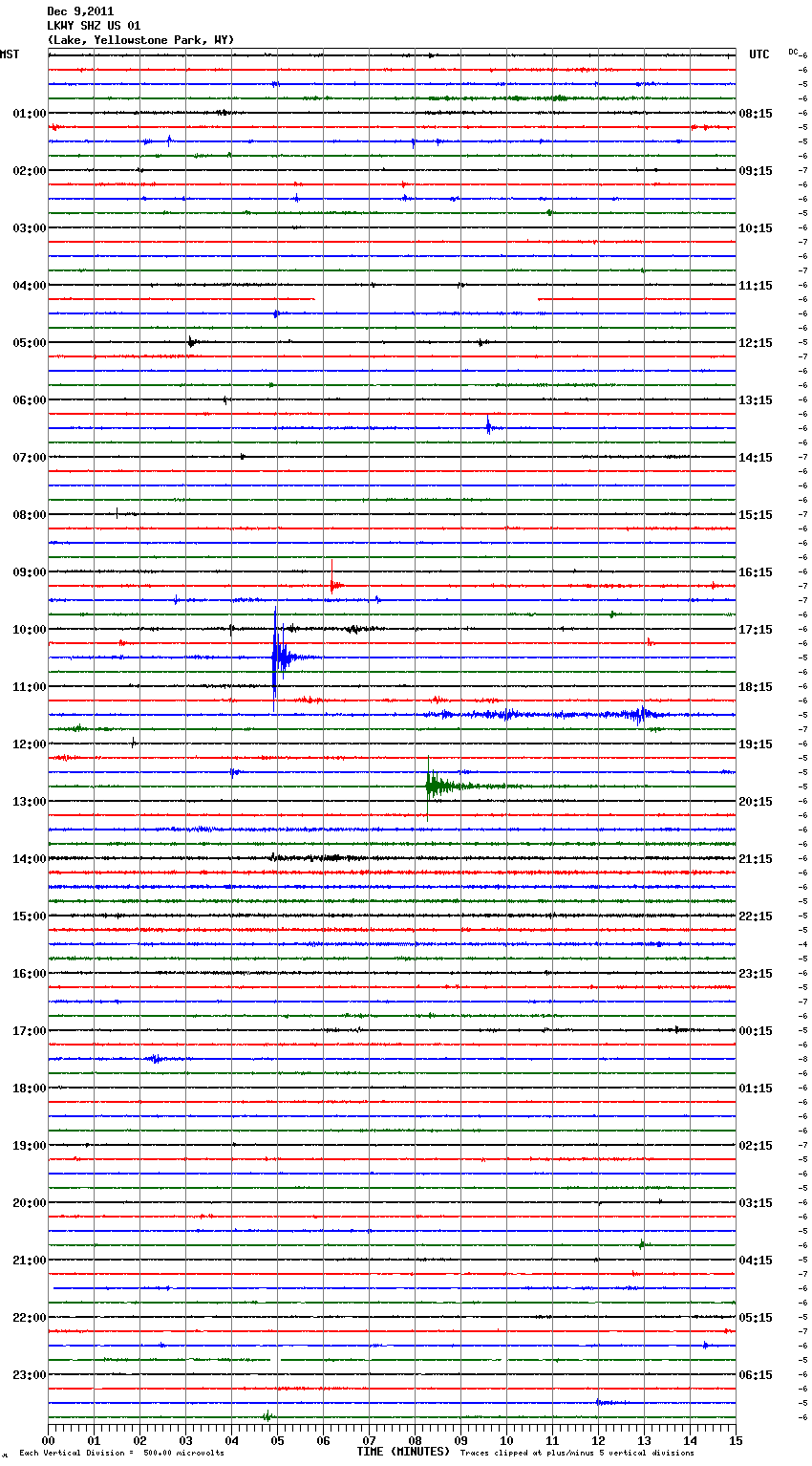Select the 12:00 MST row label
The height and width of the screenshot is (1466, 812).
pyautogui.click(x=30, y=744)
